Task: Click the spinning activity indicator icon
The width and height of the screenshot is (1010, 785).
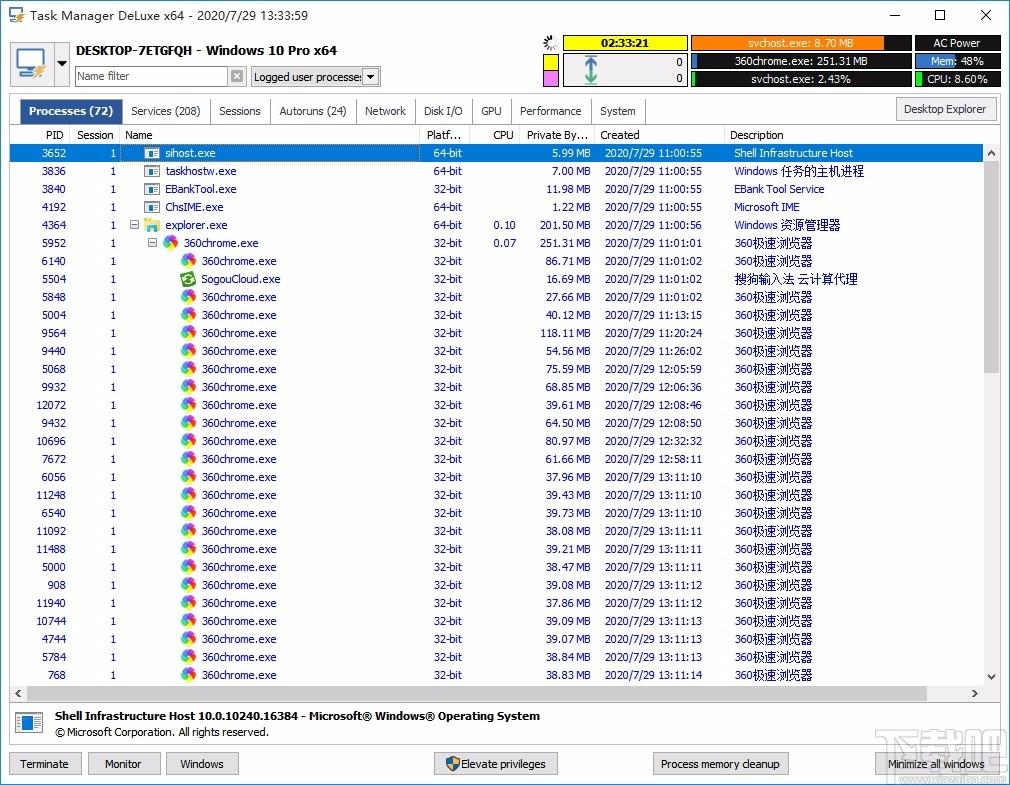Action: (x=550, y=43)
